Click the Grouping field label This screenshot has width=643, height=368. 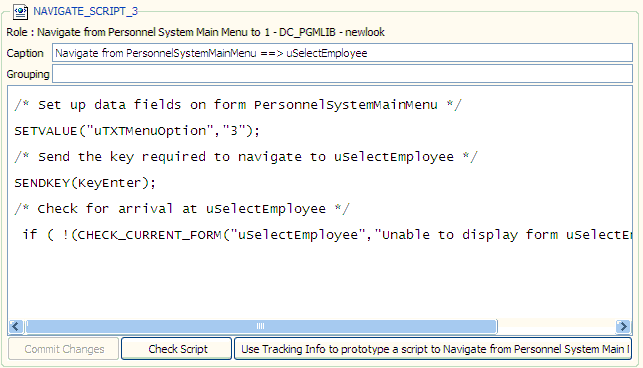click(x=28, y=74)
